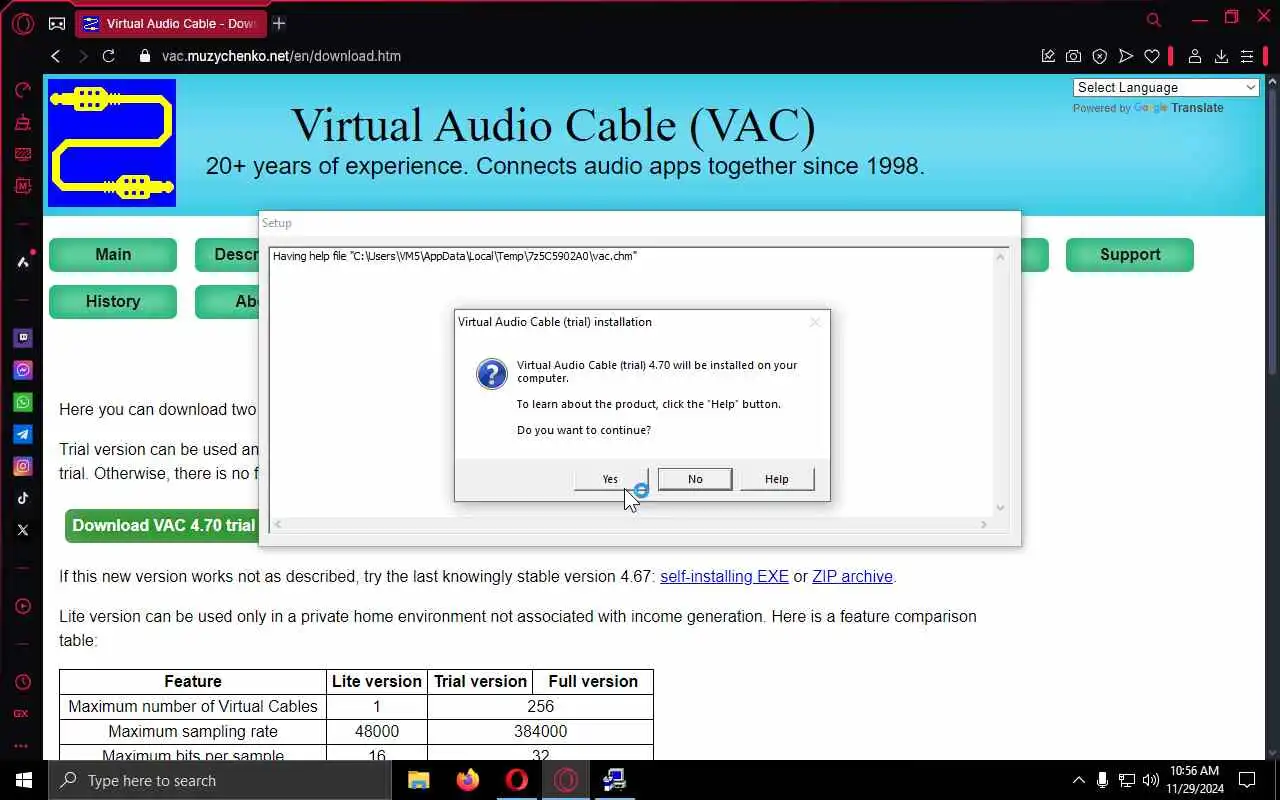The height and width of the screenshot is (800, 1280).
Task: Switch to the Virtual Audio Cable tab
Action: click(x=170, y=23)
